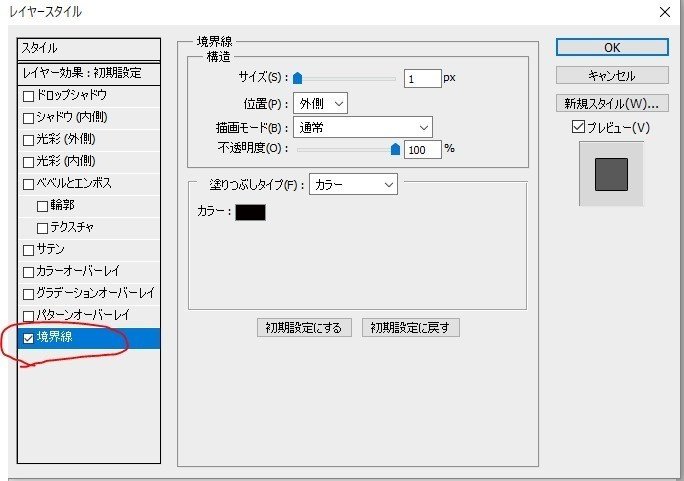This screenshot has height=481, width=684.
Task: Open the 位置(P) dropdown showing 外側
Action: [x=320, y=104]
